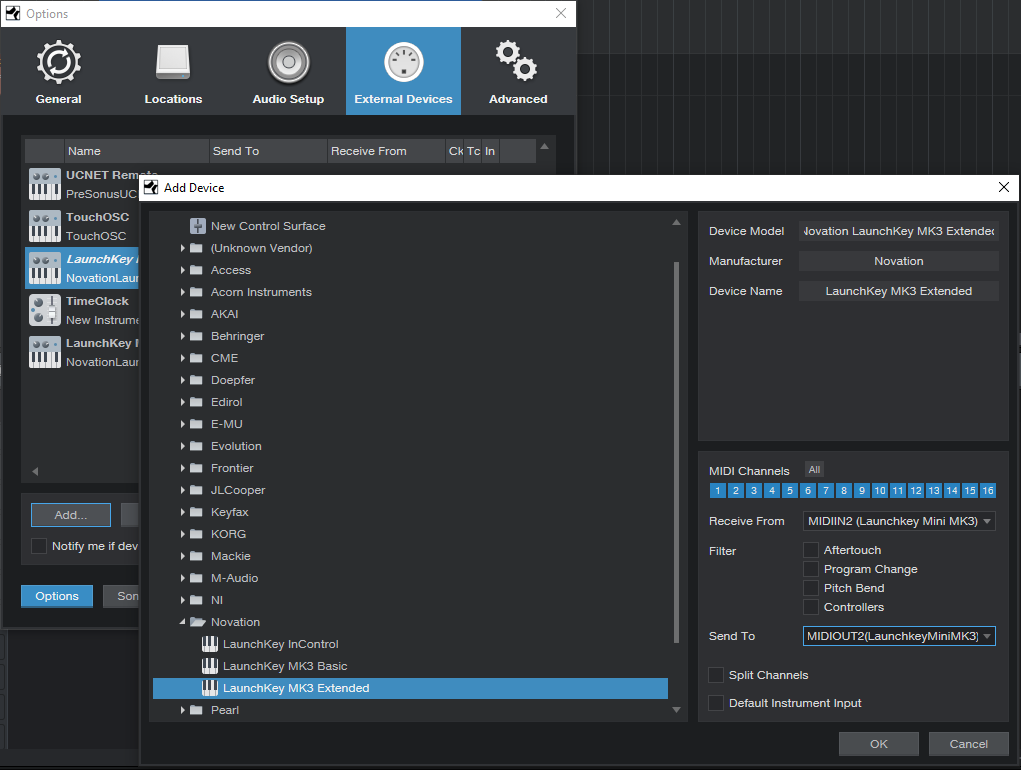Expand the (Unknown Vendor) folder
Image resolution: width=1021 pixels, height=770 pixels.
182,248
